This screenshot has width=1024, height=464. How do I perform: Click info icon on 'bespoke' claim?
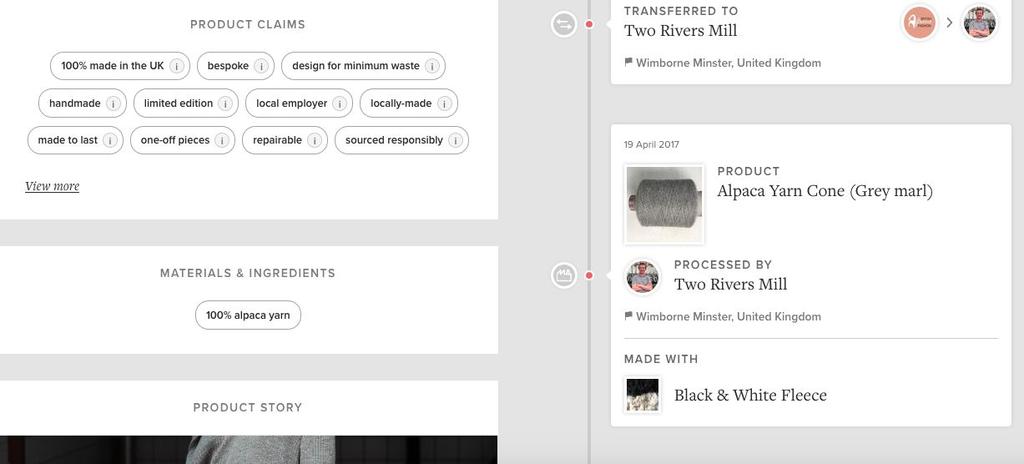click(261, 66)
